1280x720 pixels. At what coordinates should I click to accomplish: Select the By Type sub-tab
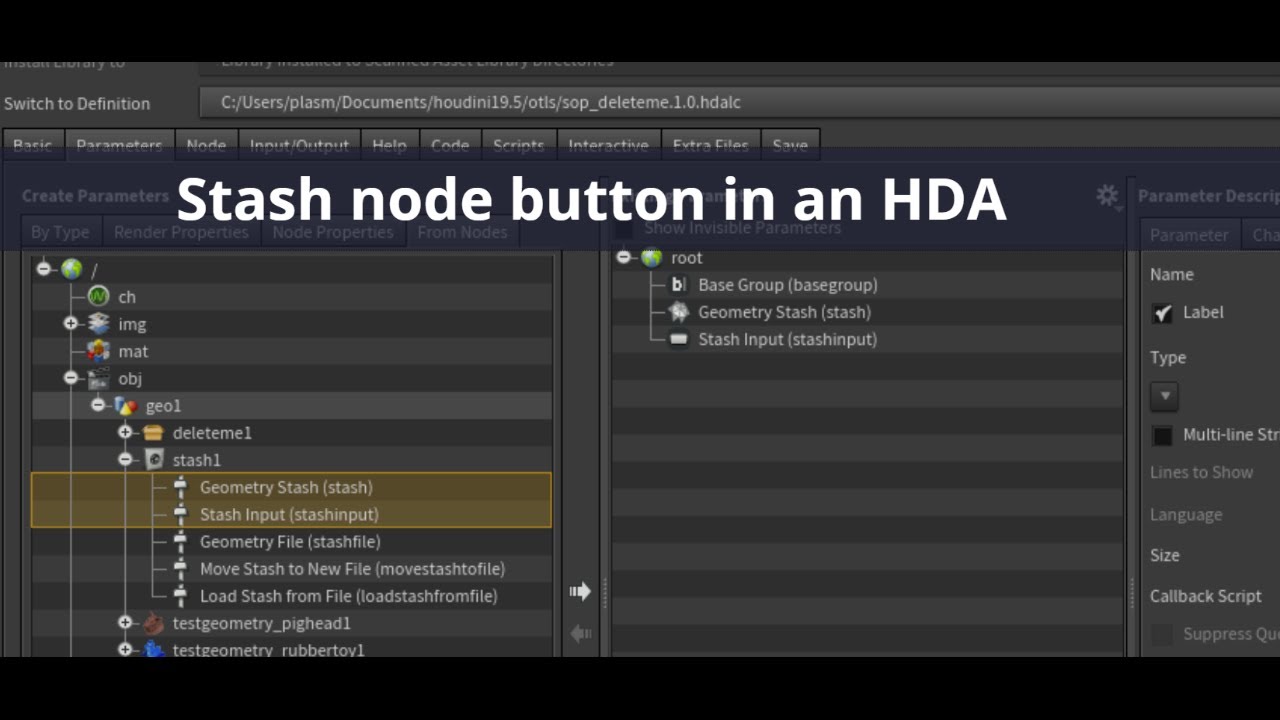pyautogui.click(x=60, y=232)
